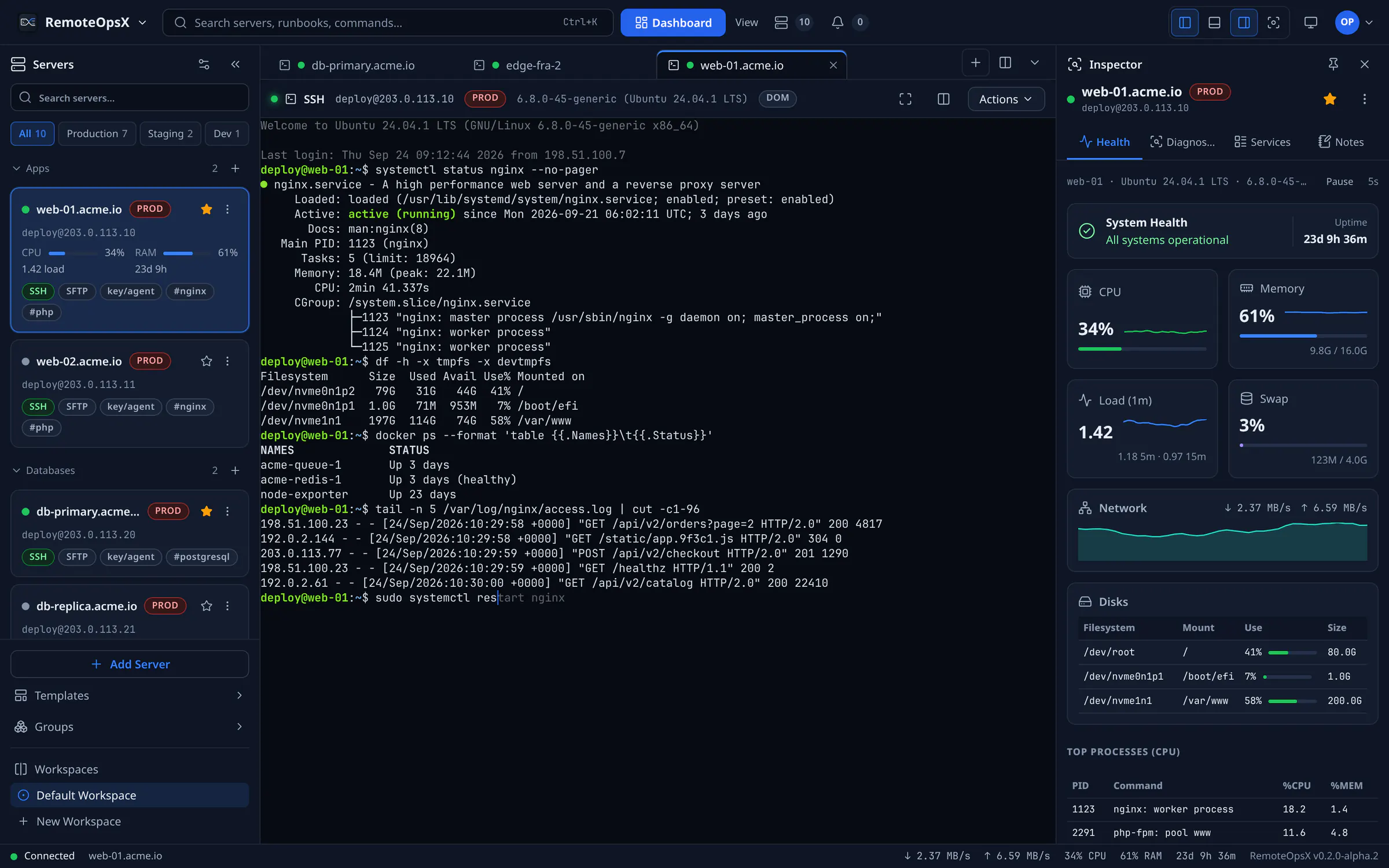Viewport: 1389px width, 868px height.
Task: Click the servers count icon showing 10
Action: pyautogui.click(x=781, y=23)
